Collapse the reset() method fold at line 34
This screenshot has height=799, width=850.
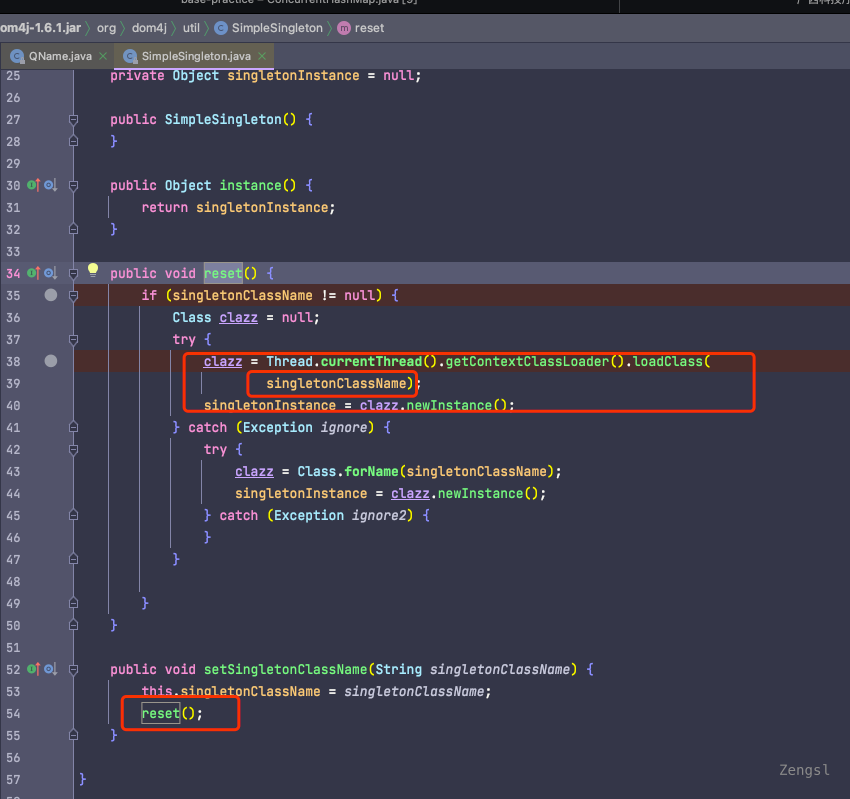[73, 273]
